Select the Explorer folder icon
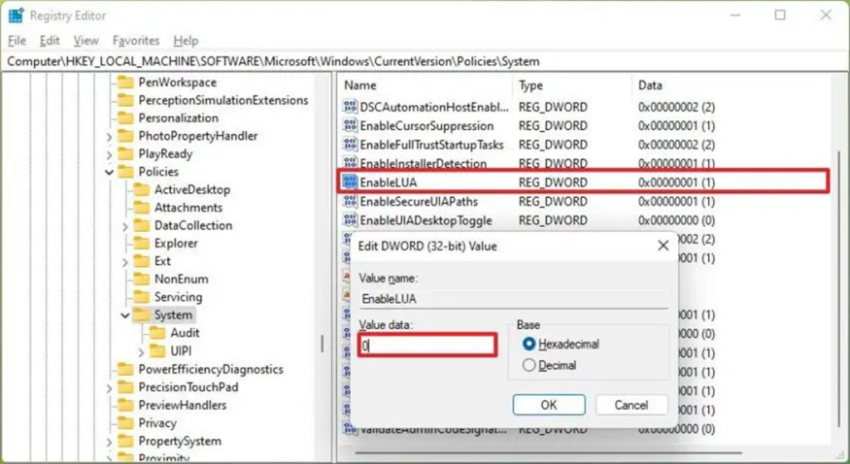Viewport: 850px width, 464px height. pyautogui.click(x=141, y=243)
